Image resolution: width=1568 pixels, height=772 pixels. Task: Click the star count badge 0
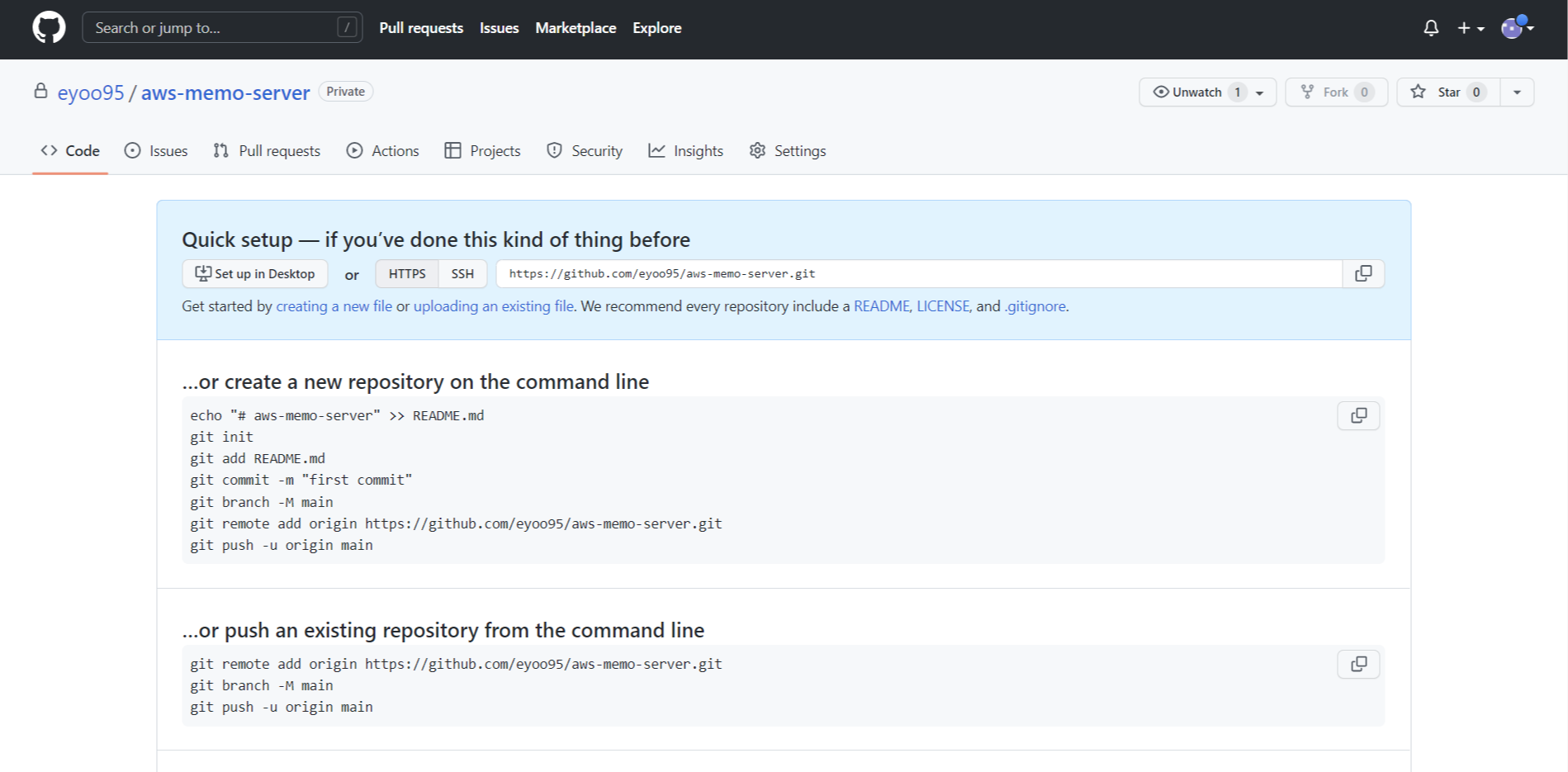(x=1476, y=92)
